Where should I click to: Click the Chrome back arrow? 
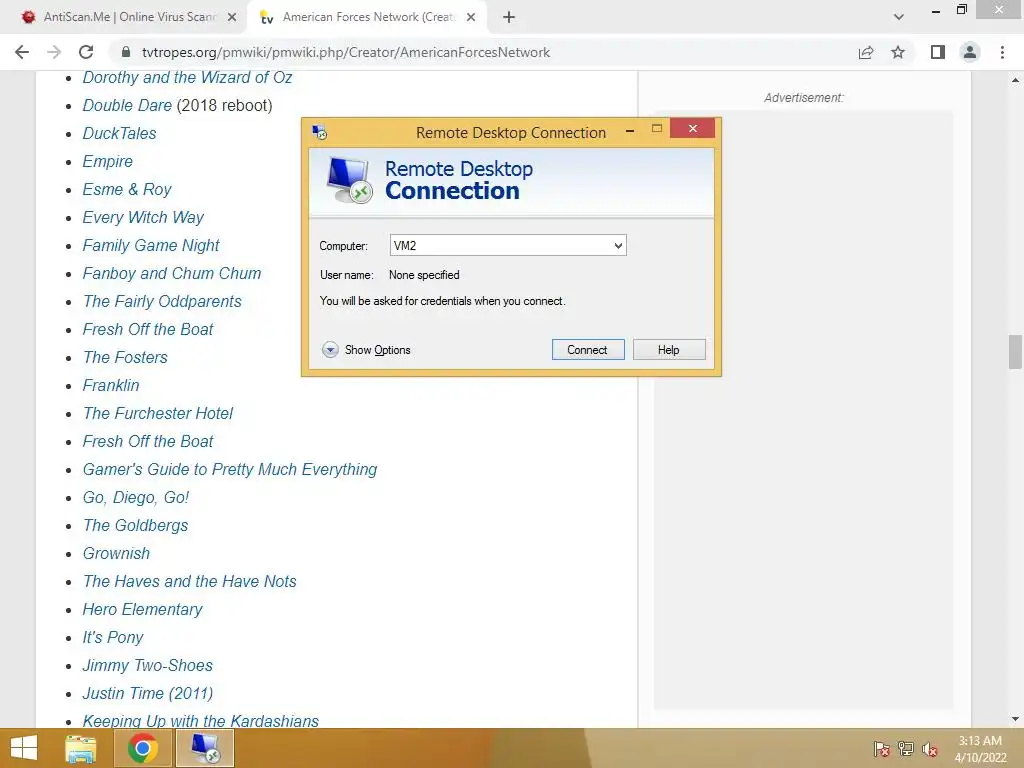coord(22,52)
